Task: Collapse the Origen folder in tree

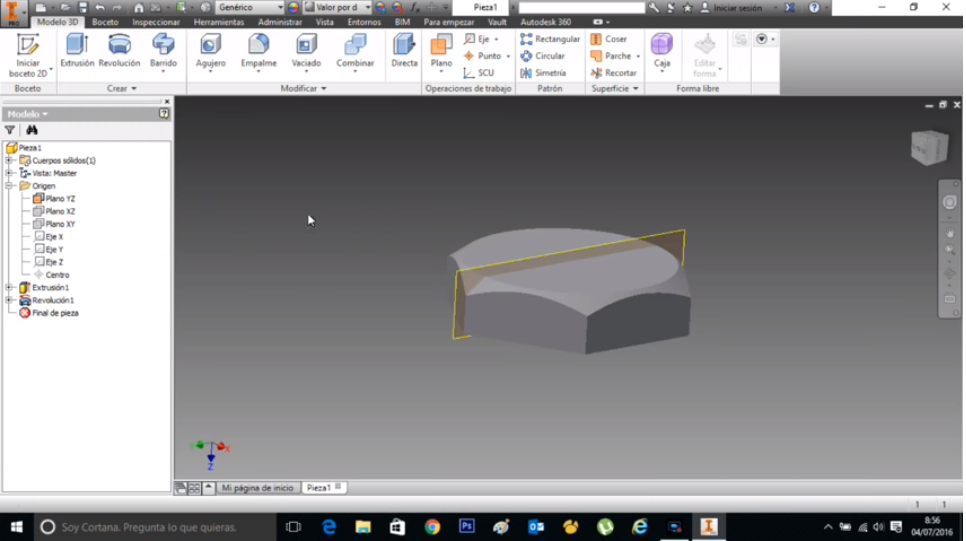Action: point(9,186)
